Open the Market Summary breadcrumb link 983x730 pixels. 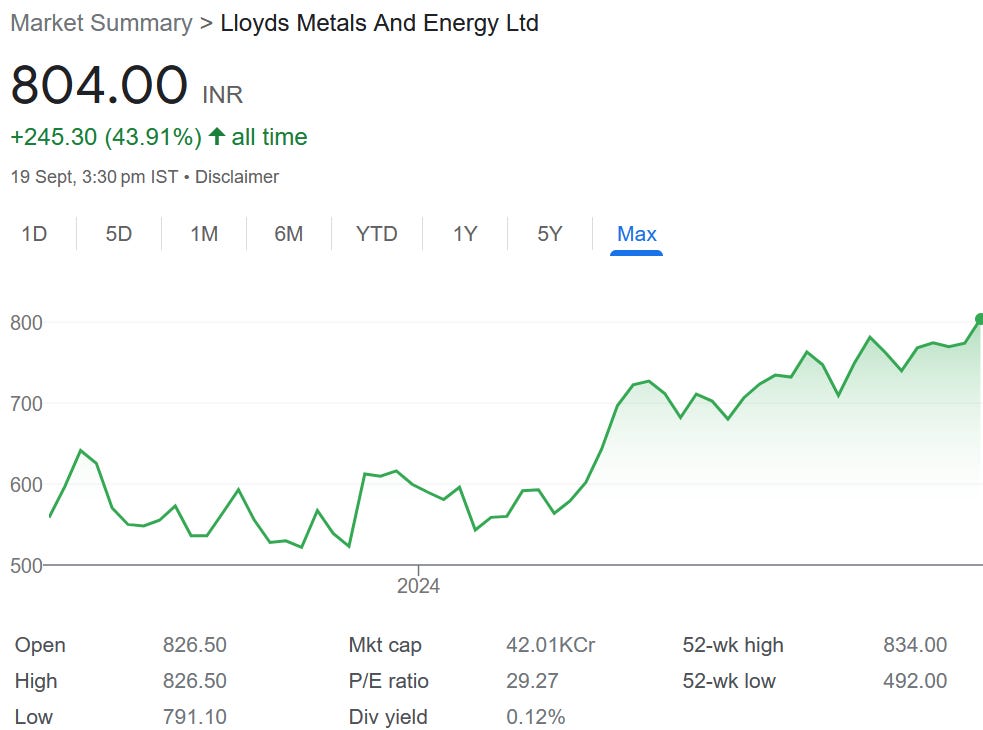coord(102,23)
